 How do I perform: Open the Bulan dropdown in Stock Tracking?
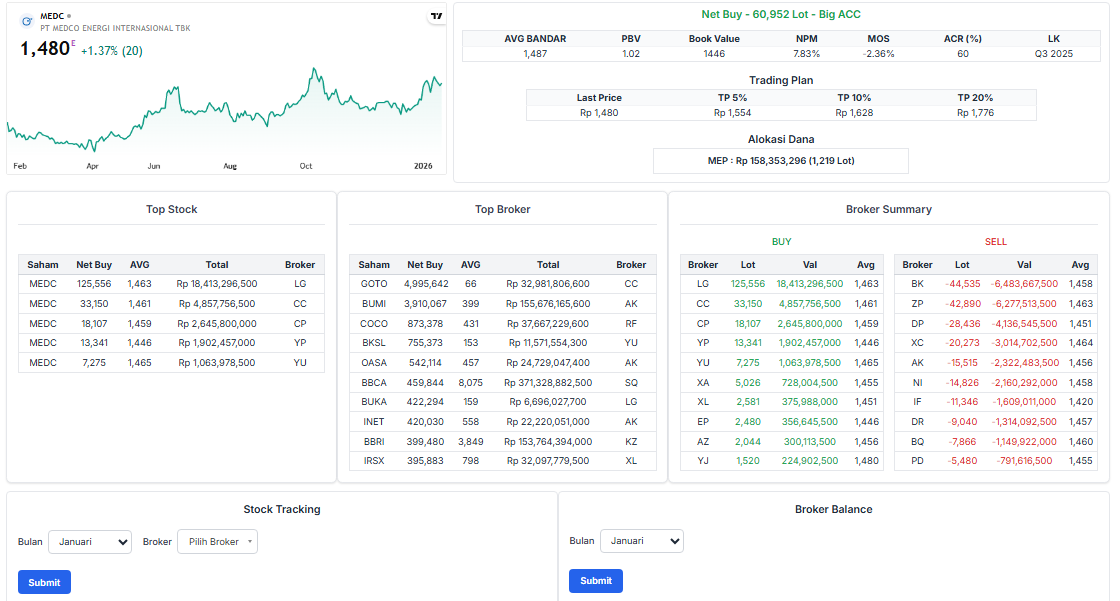click(90, 542)
